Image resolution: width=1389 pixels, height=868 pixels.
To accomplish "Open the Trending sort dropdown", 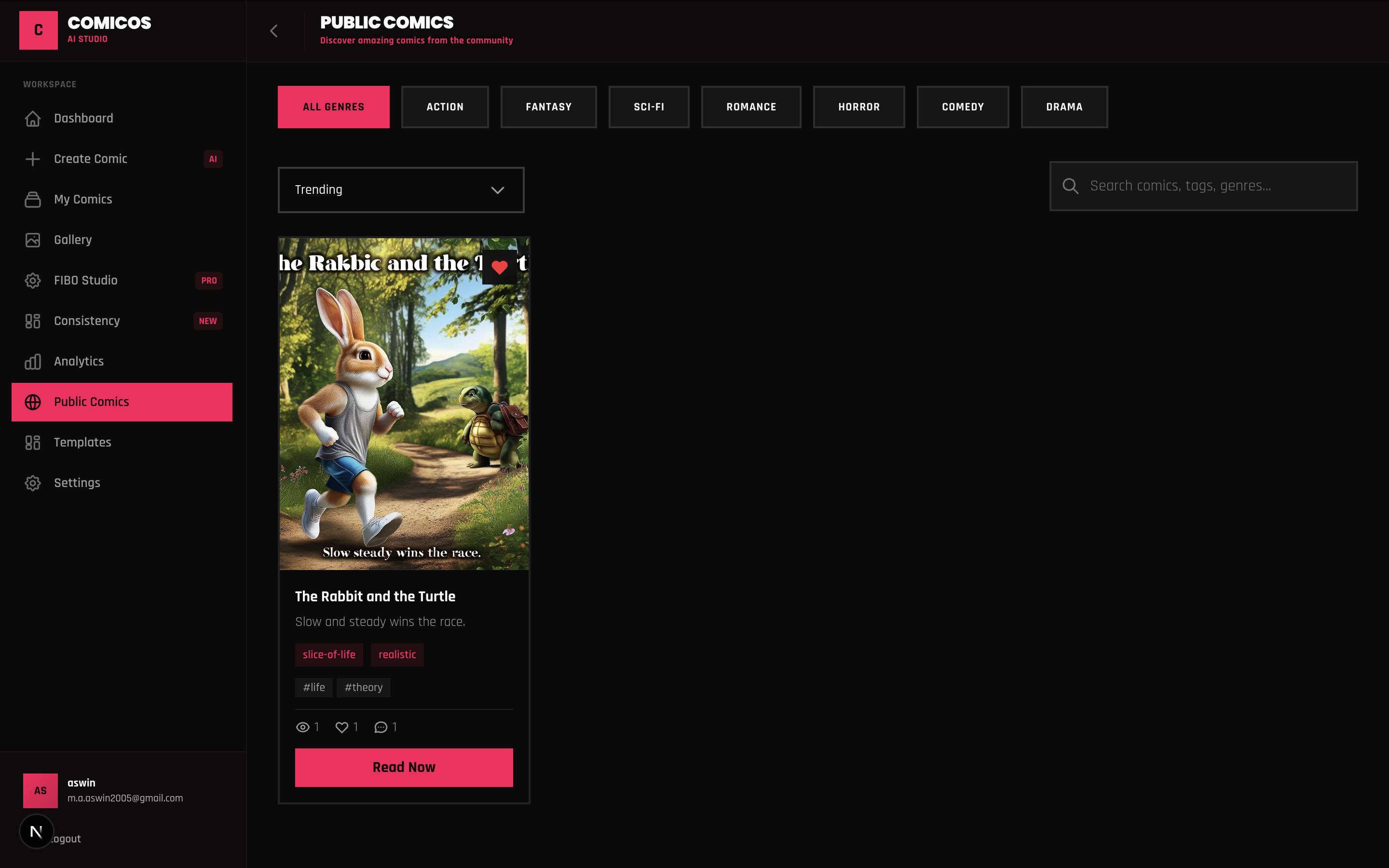I will tap(401, 190).
